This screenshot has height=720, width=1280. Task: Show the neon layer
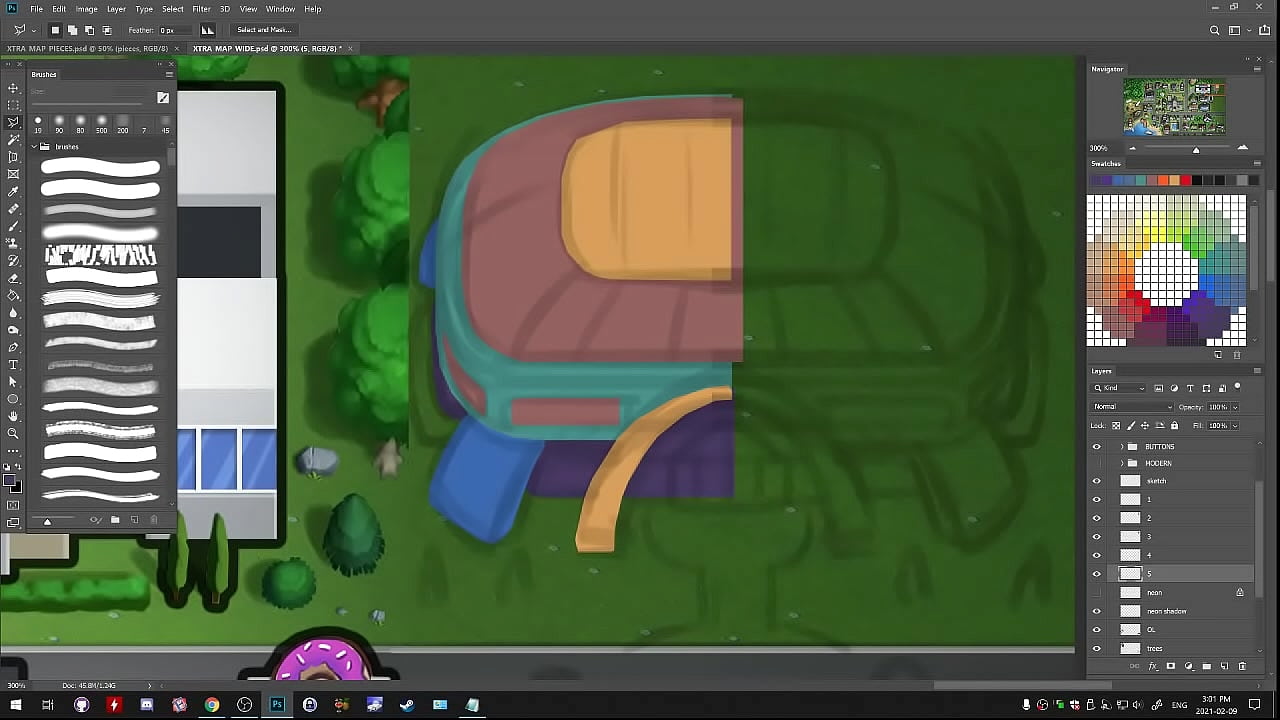point(1096,592)
